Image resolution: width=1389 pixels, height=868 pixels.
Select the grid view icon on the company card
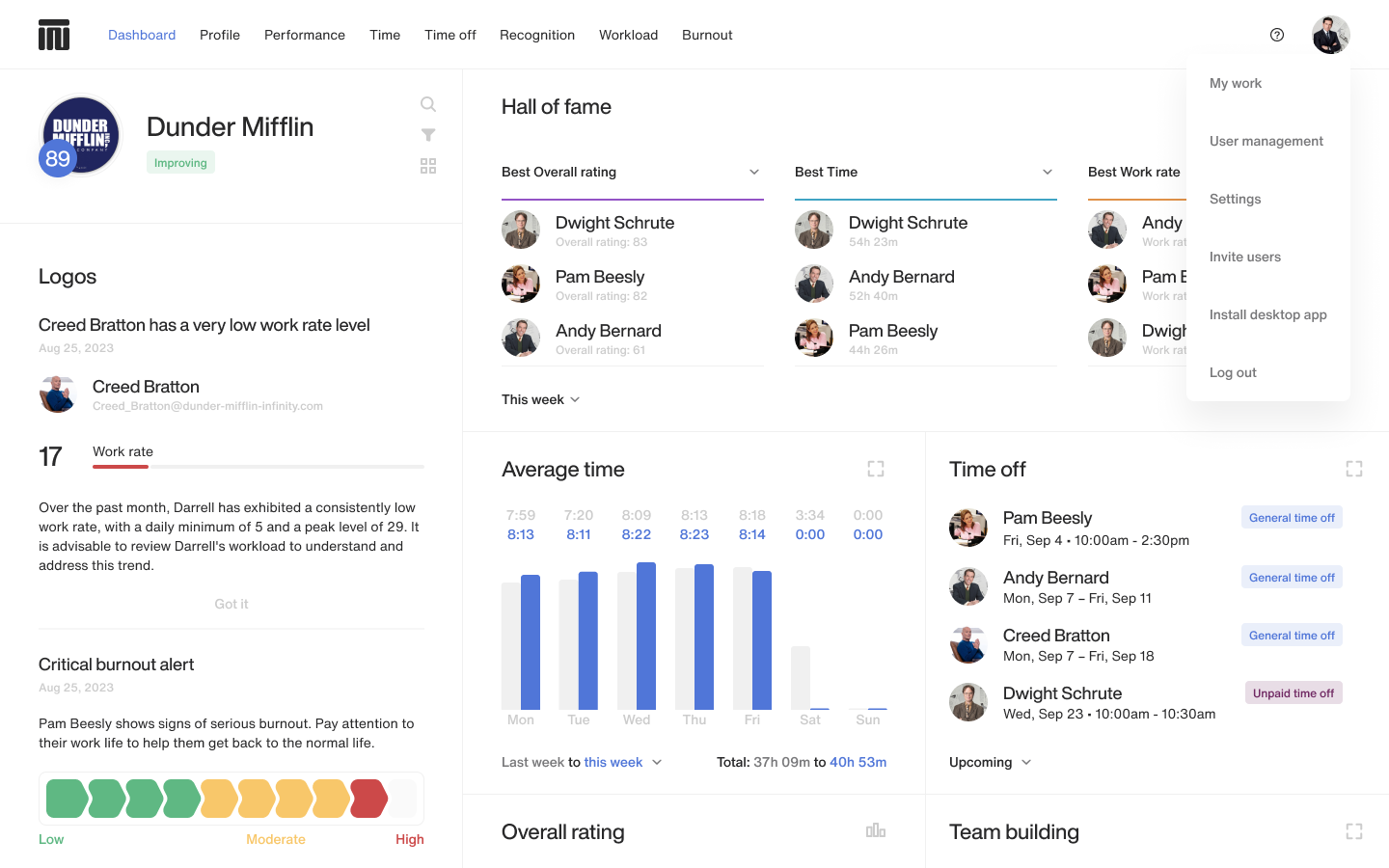(x=427, y=166)
